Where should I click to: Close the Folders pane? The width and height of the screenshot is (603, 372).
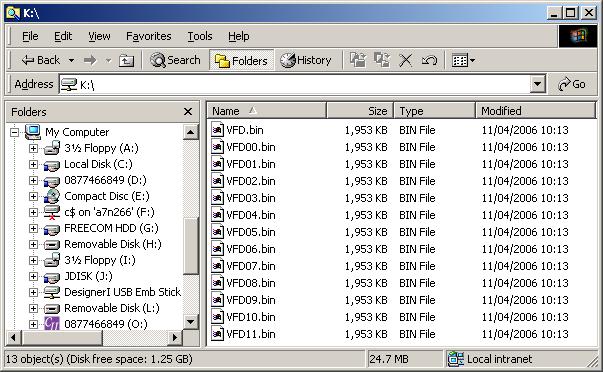[188, 112]
